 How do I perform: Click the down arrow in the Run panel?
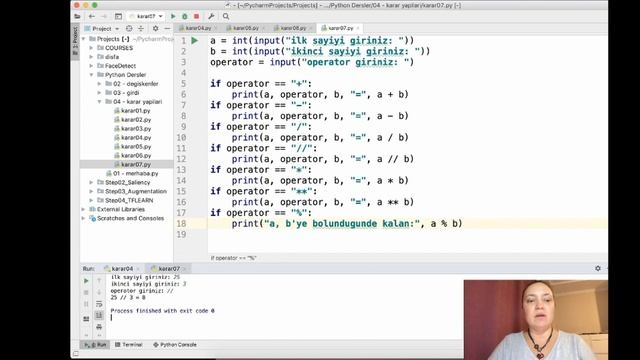pos(99,292)
